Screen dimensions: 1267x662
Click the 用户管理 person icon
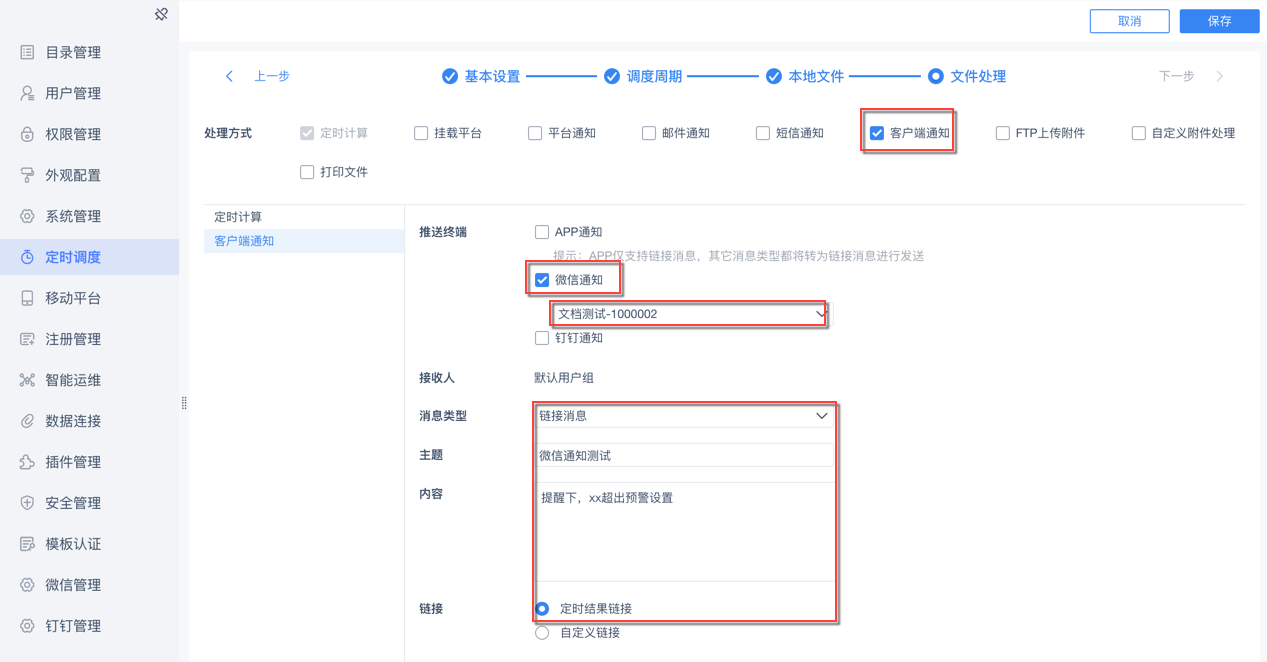27,93
